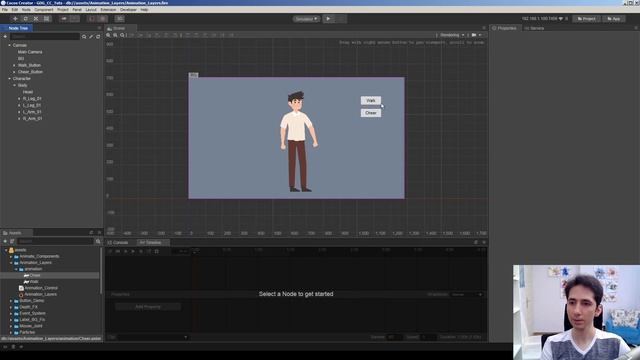This screenshot has height=360, width=640.
Task: Collapse the Character node
Action: pyautogui.click(x=9, y=78)
